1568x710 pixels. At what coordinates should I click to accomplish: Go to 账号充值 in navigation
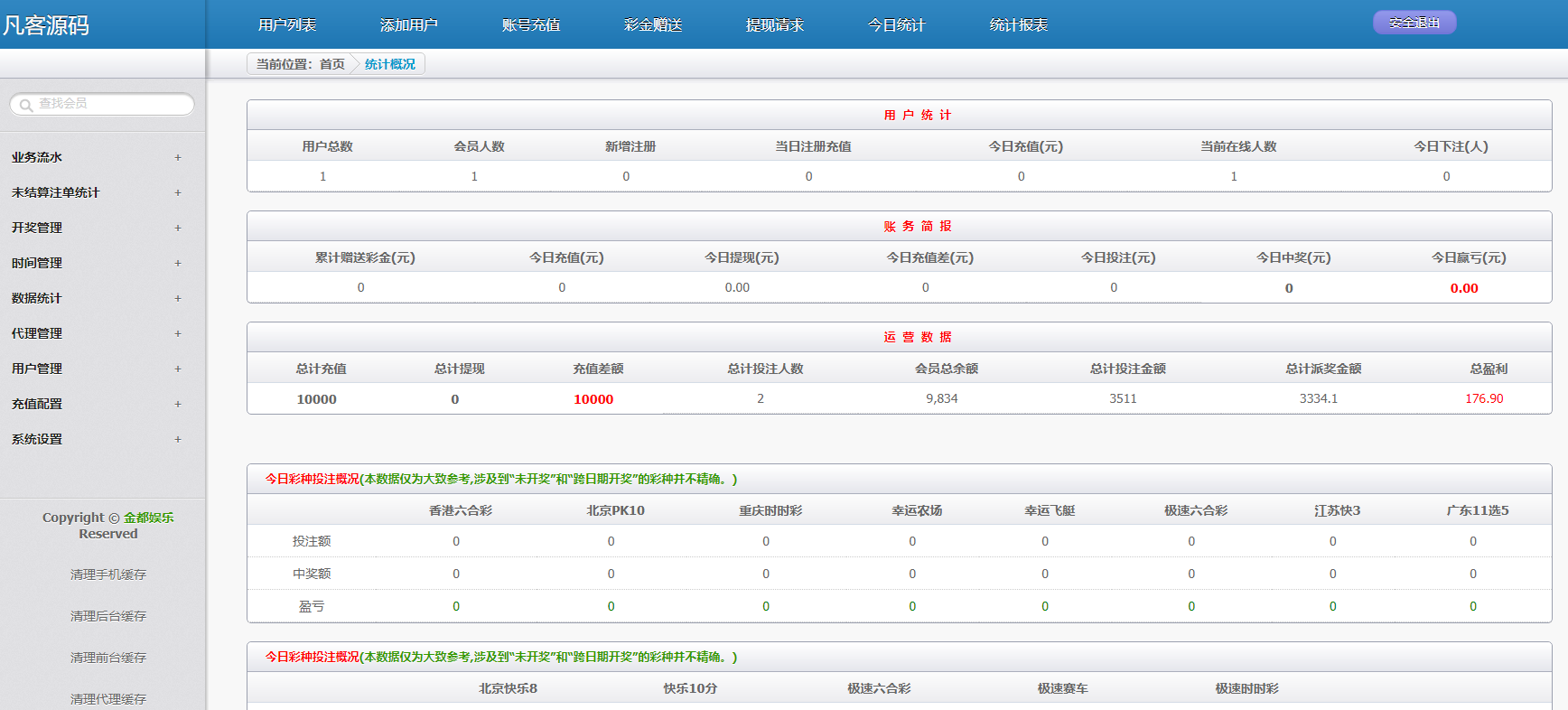530,25
